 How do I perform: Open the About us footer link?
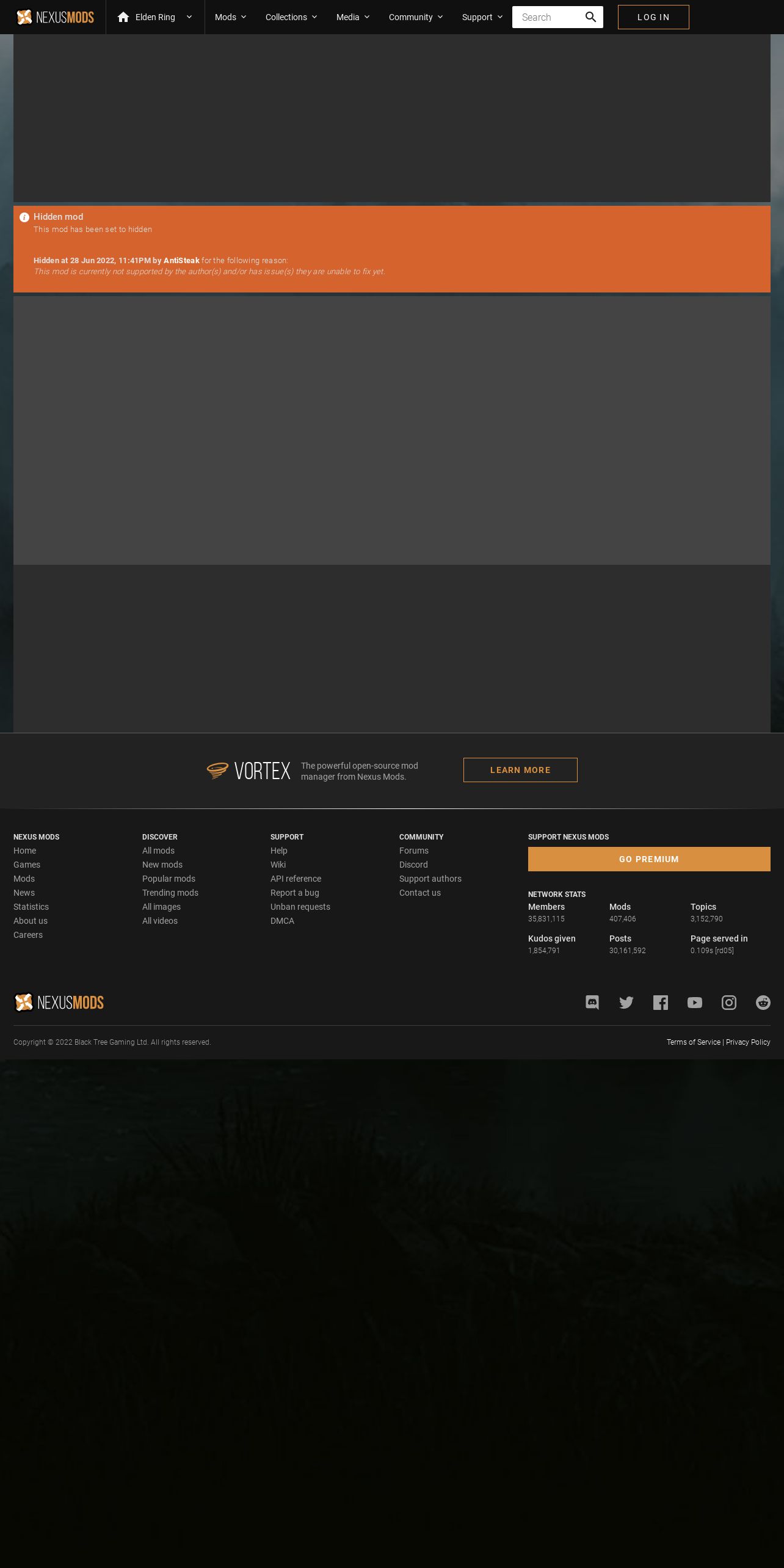[31, 921]
